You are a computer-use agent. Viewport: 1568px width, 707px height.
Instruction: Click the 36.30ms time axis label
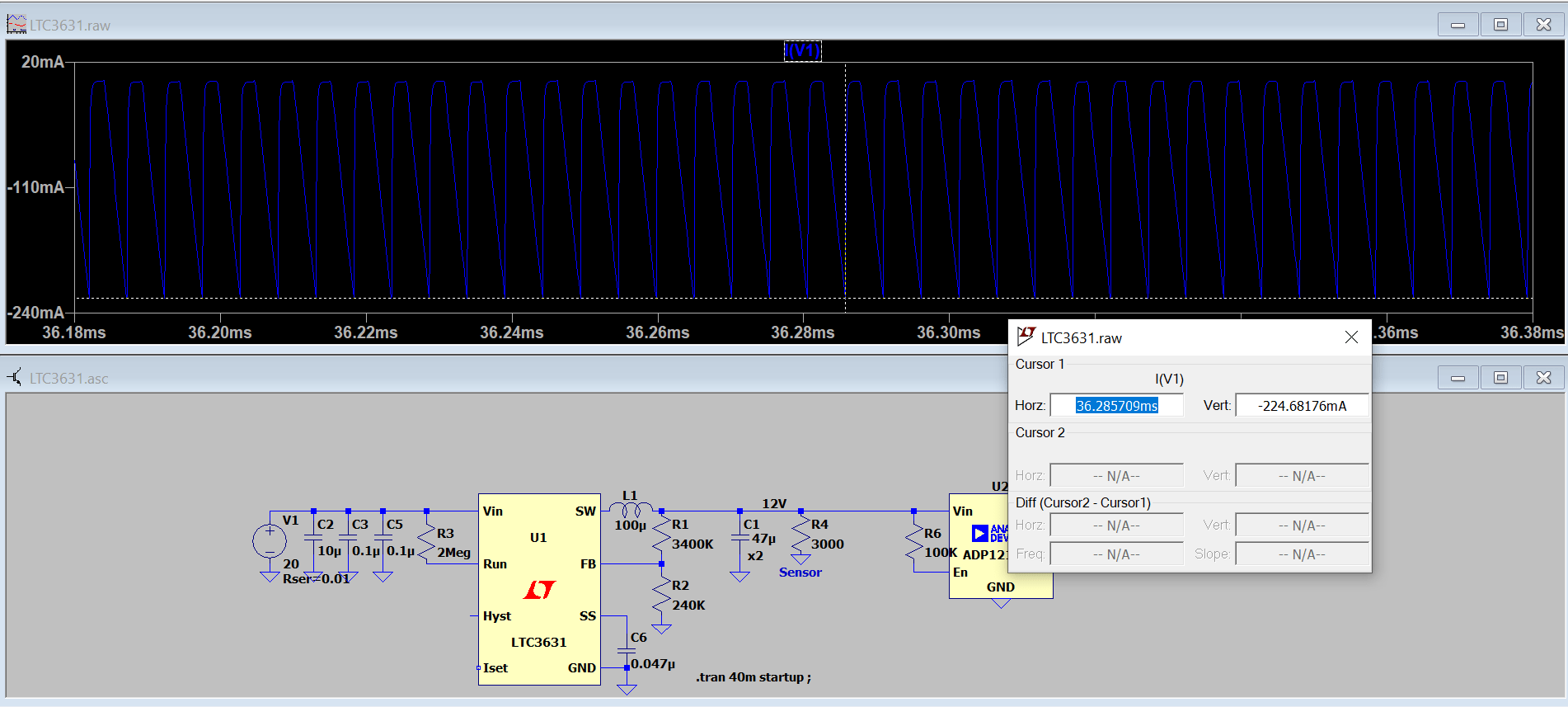949,332
